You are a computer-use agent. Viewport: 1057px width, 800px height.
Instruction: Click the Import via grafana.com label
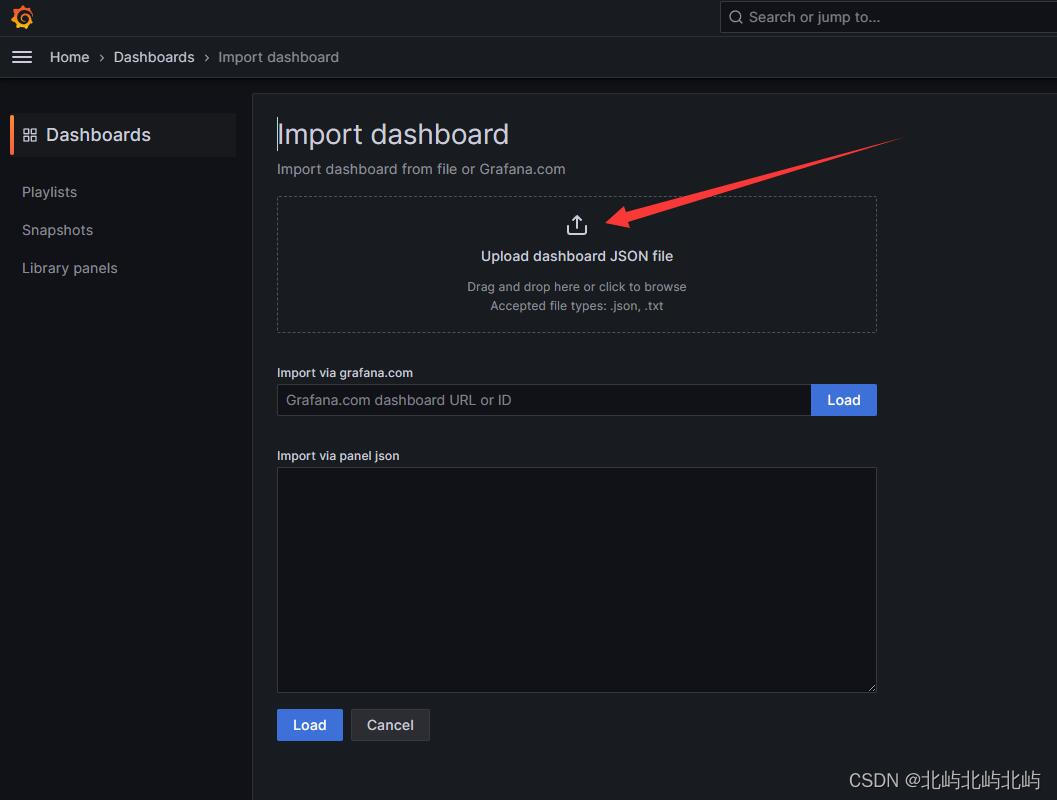click(x=345, y=373)
